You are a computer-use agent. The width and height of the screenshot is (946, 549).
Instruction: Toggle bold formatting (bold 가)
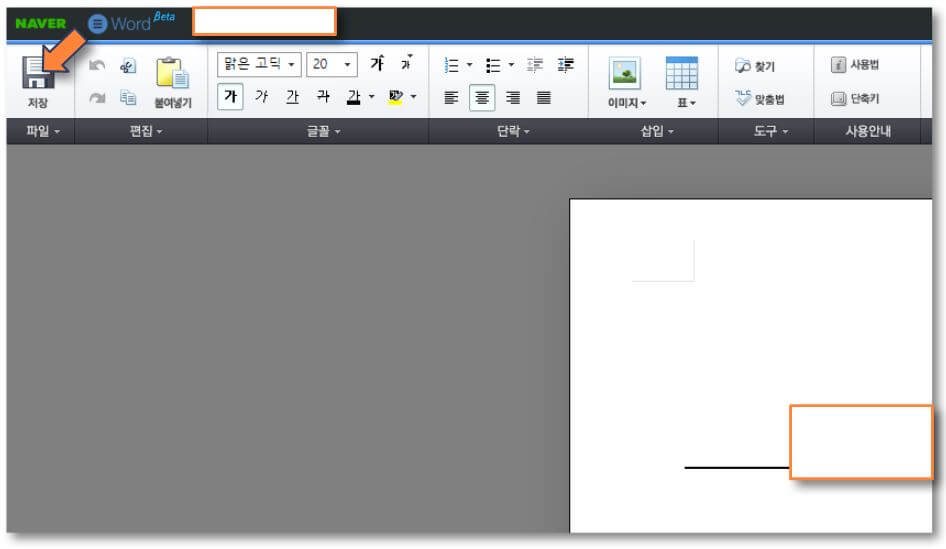230,97
